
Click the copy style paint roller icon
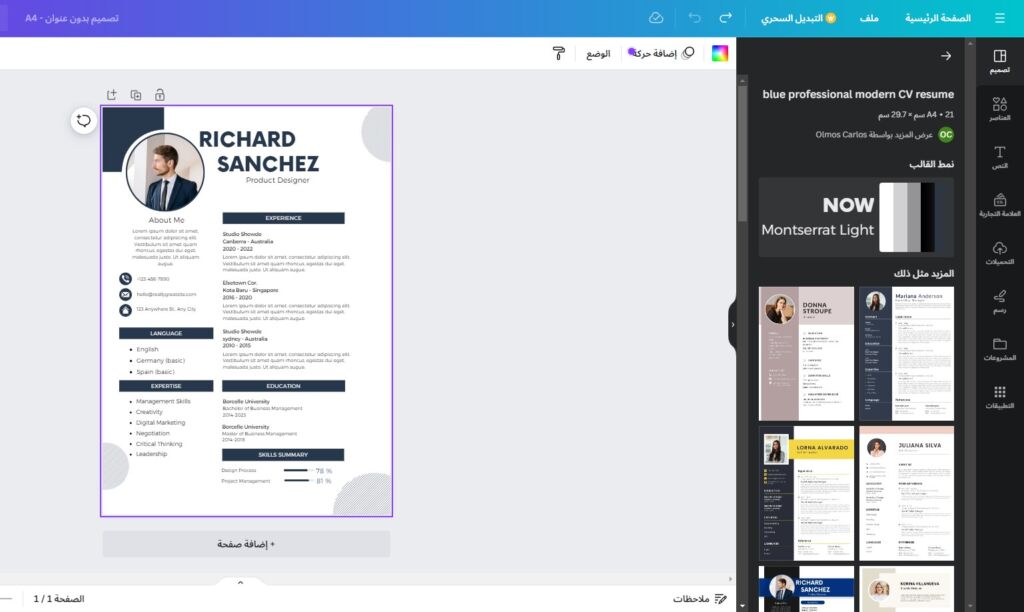point(559,53)
